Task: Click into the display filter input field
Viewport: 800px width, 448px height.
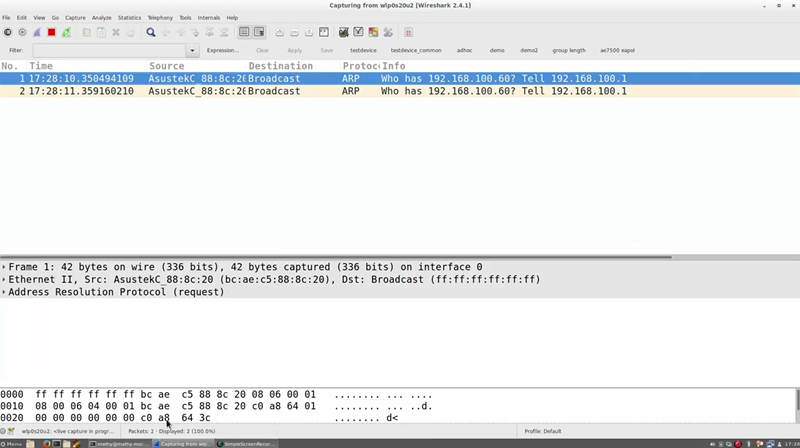Action: (110, 50)
